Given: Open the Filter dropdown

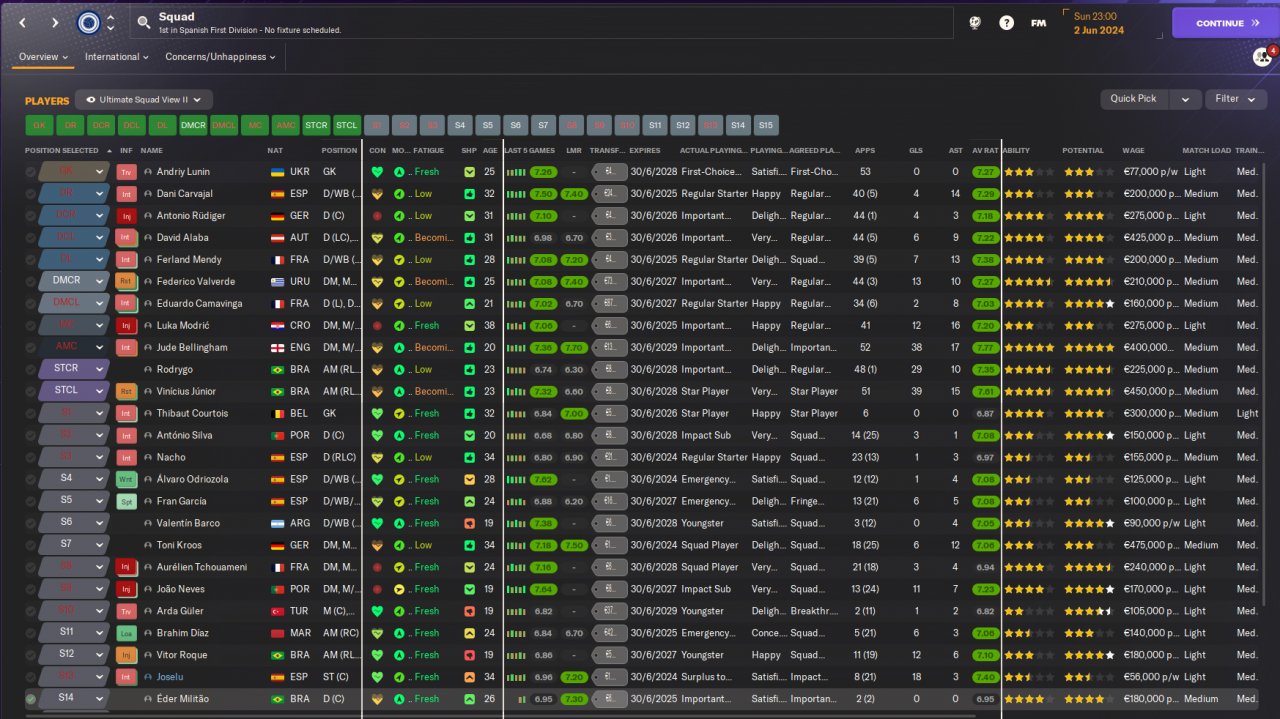Looking at the screenshot, I should 1235,99.
